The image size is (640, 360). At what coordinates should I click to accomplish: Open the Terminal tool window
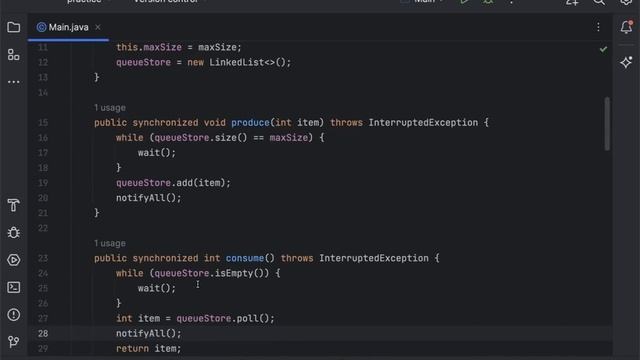(13, 287)
